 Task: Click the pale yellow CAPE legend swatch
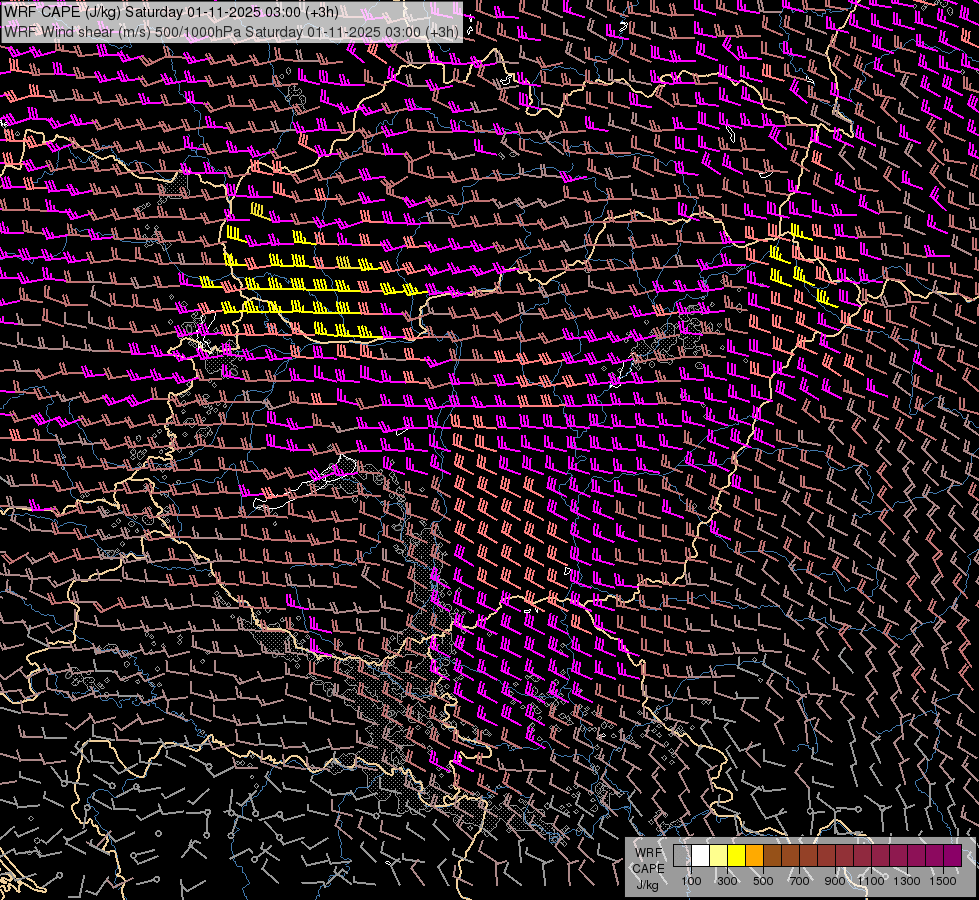coord(719,856)
